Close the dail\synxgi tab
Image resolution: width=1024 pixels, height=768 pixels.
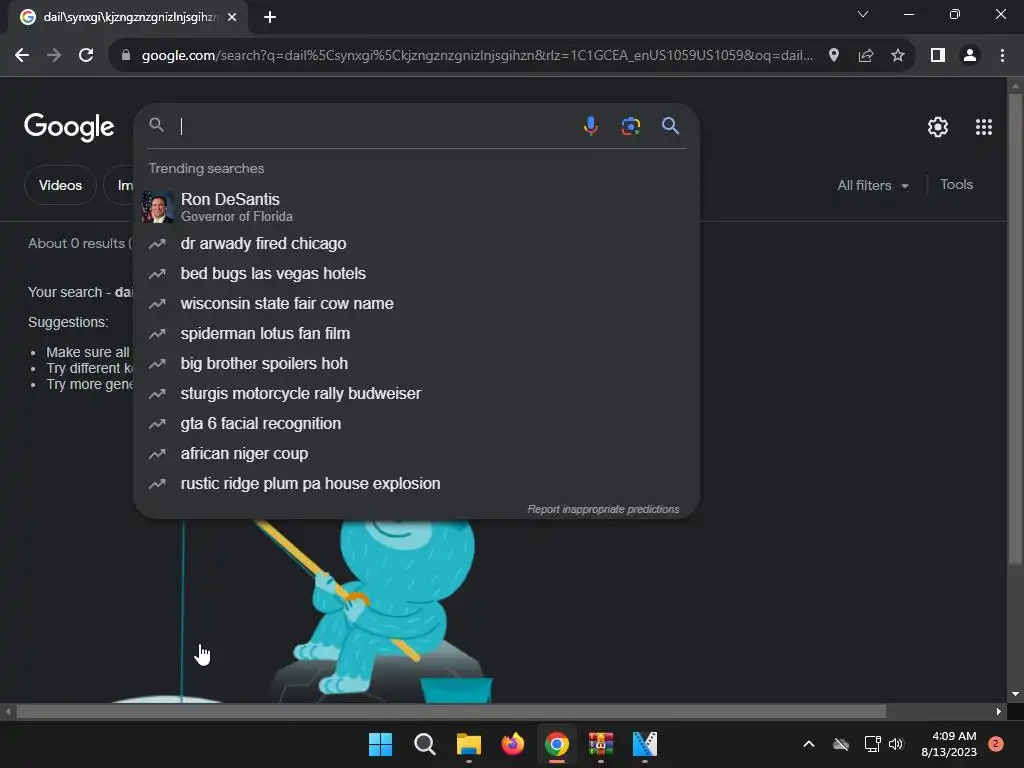pyautogui.click(x=232, y=17)
